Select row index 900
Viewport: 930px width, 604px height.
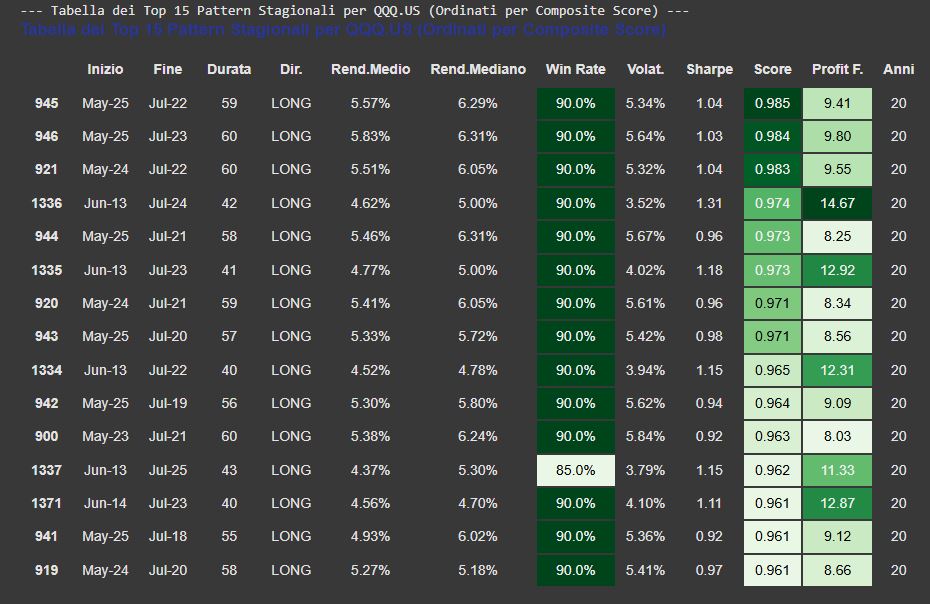click(46, 437)
